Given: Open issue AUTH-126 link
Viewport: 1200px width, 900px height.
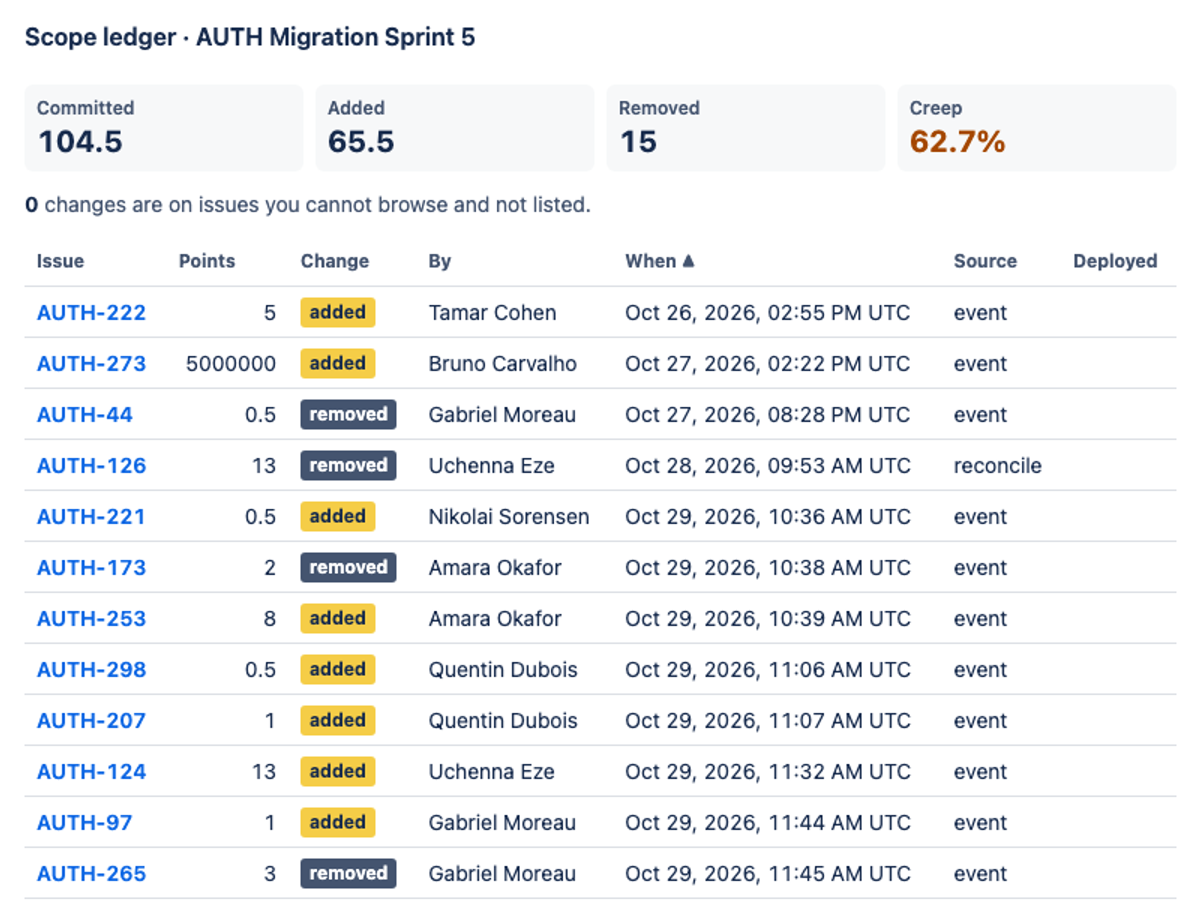Looking at the screenshot, I should [91, 465].
